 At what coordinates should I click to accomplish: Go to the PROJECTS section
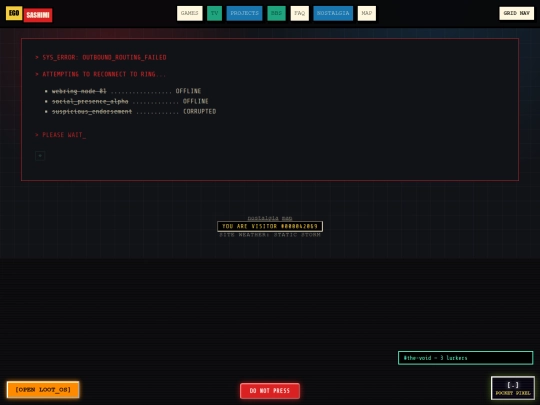[x=244, y=13]
